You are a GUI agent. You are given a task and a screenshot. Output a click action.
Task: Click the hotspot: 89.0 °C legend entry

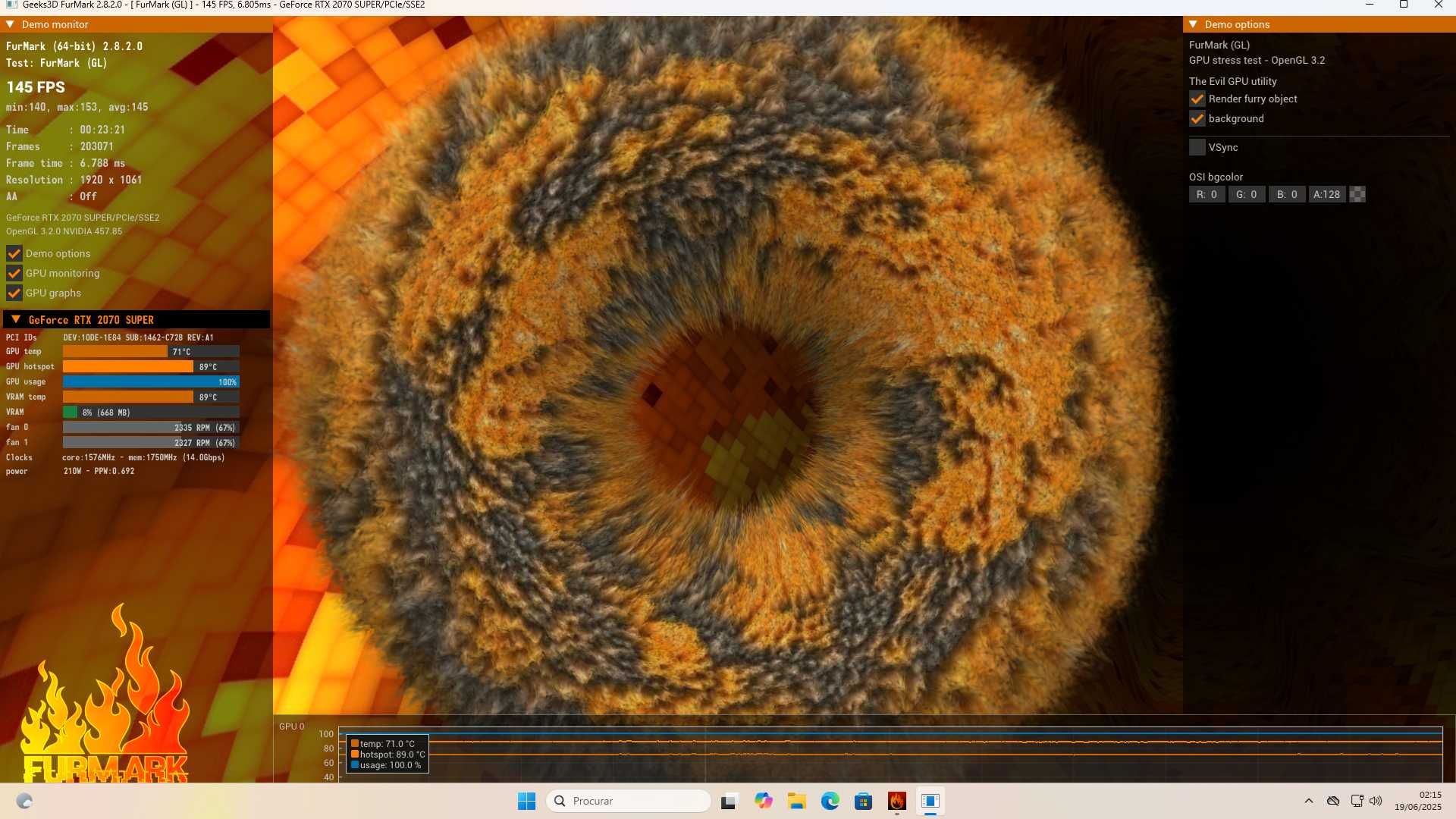(x=388, y=755)
